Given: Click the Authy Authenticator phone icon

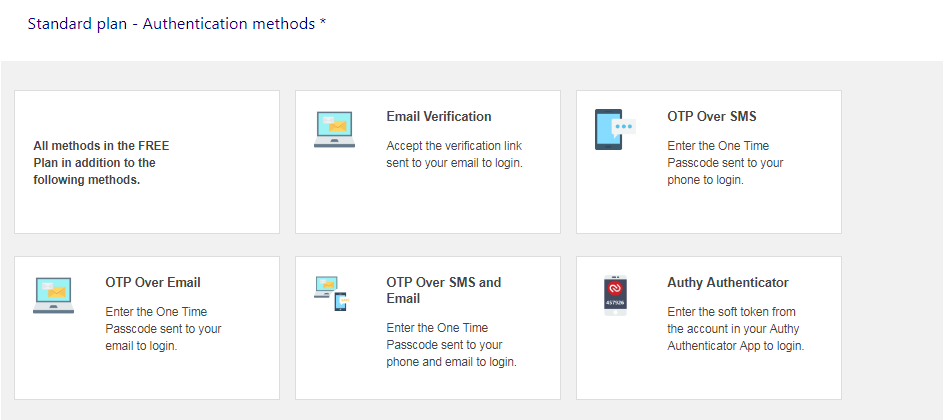Looking at the screenshot, I should (x=615, y=295).
